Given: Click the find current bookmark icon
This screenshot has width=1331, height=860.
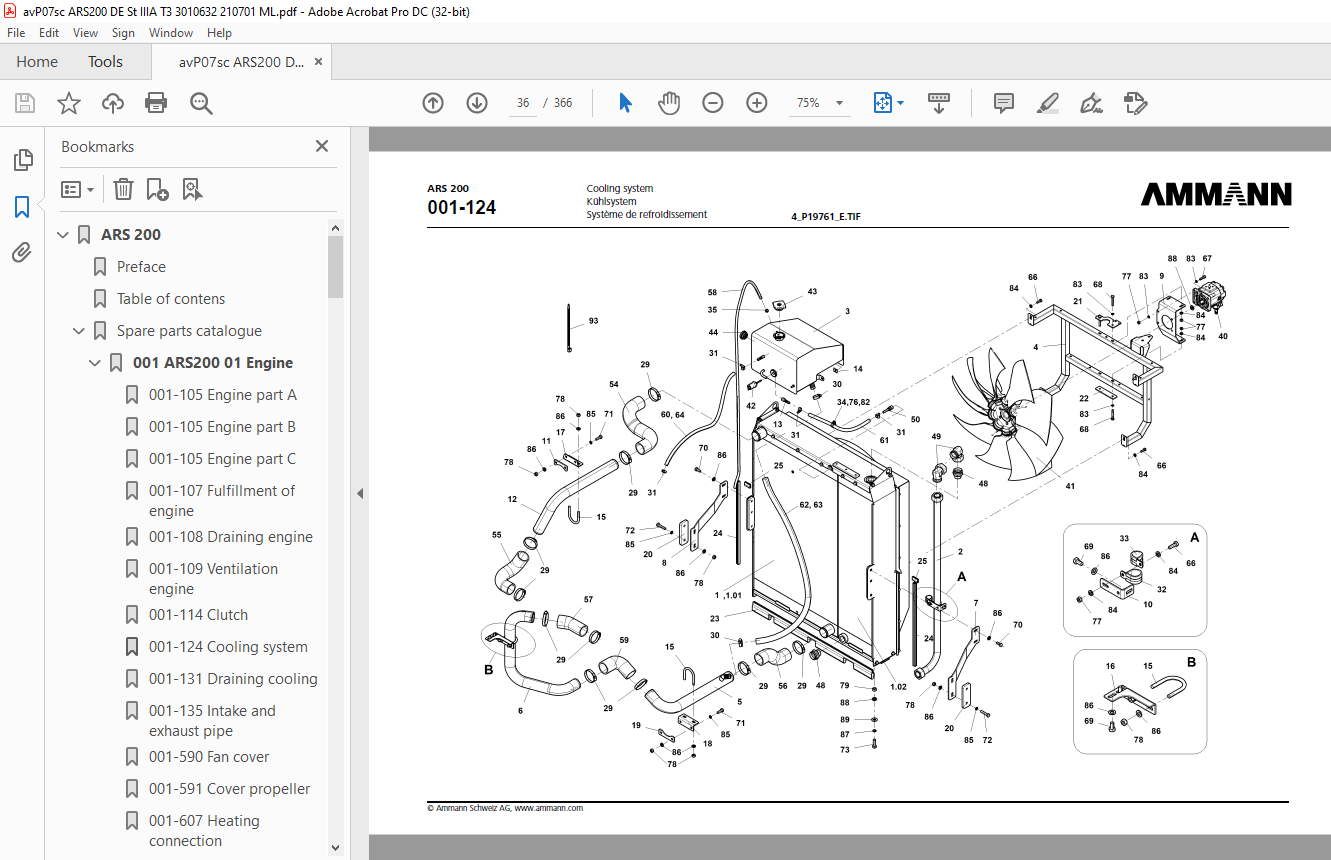Looking at the screenshot, I should click(192, 189).
